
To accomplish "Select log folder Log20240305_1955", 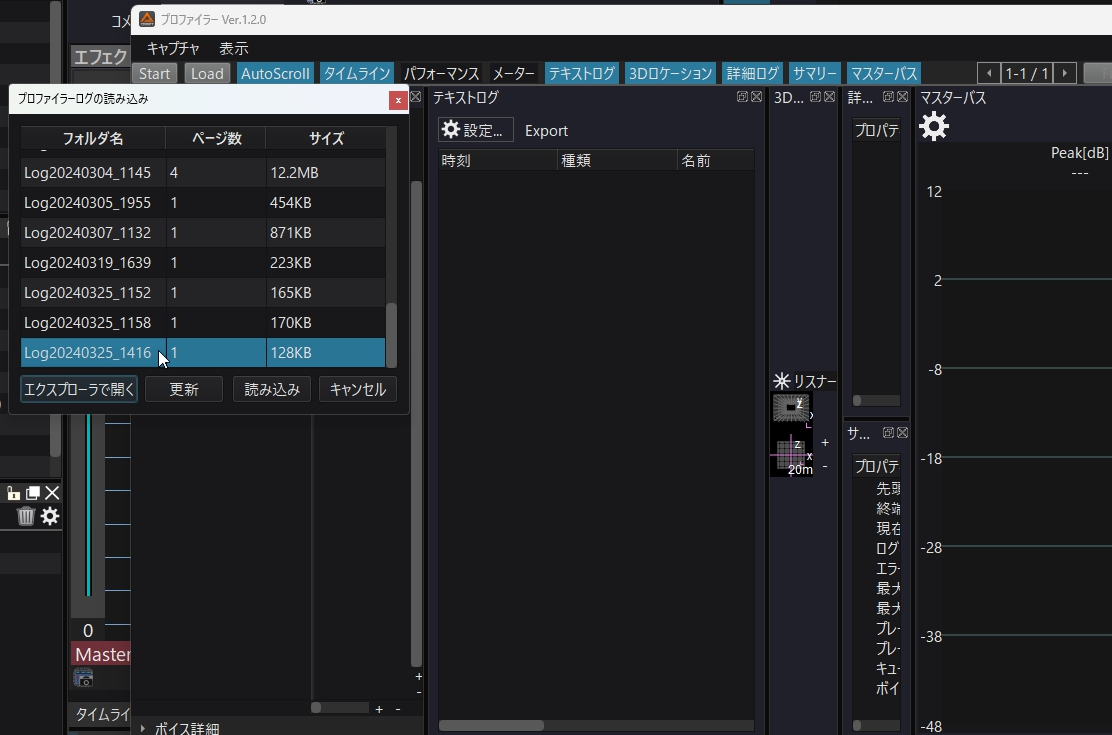I will pyautogui.click(x=203, y=202).
